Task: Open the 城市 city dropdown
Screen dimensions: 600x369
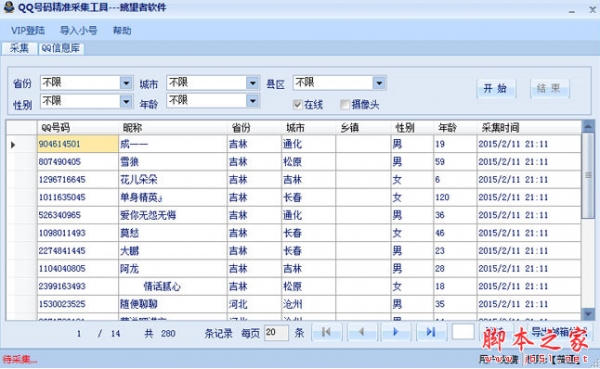Action: click(x=252, y=83)
